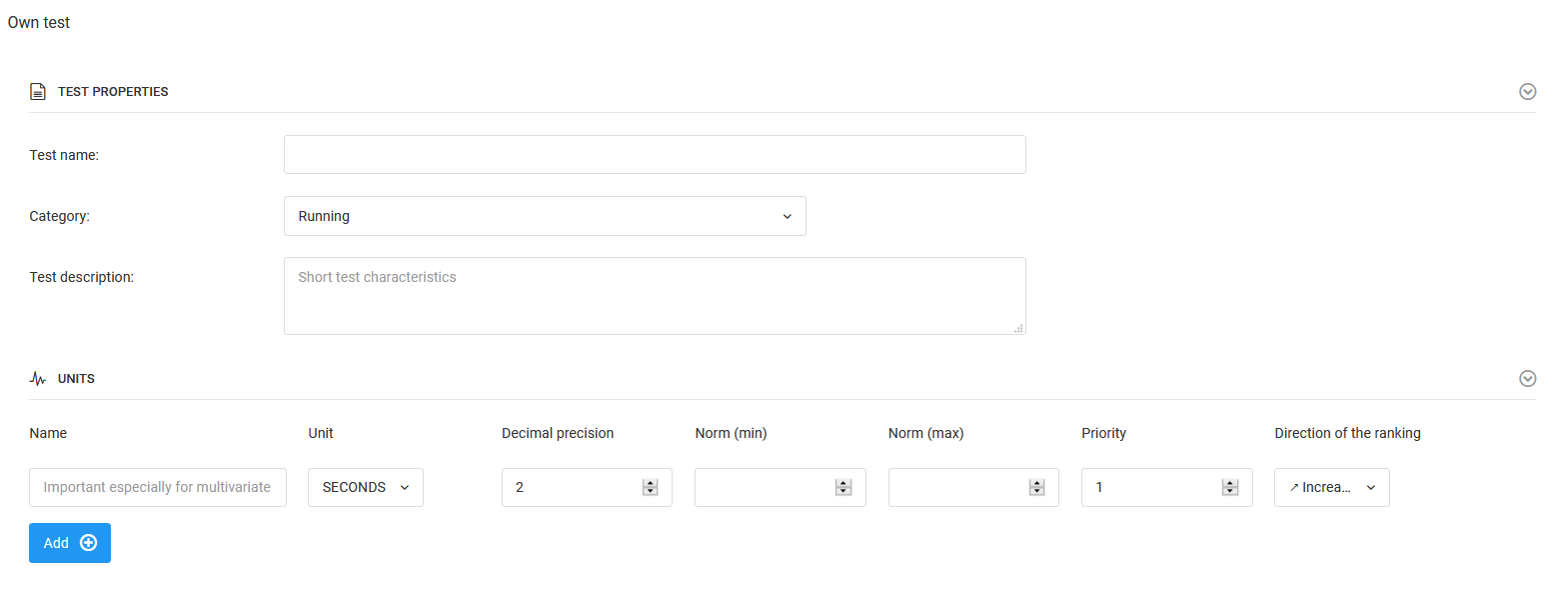
Task: Click the Test description text area
Action: (x=655, y=296)
